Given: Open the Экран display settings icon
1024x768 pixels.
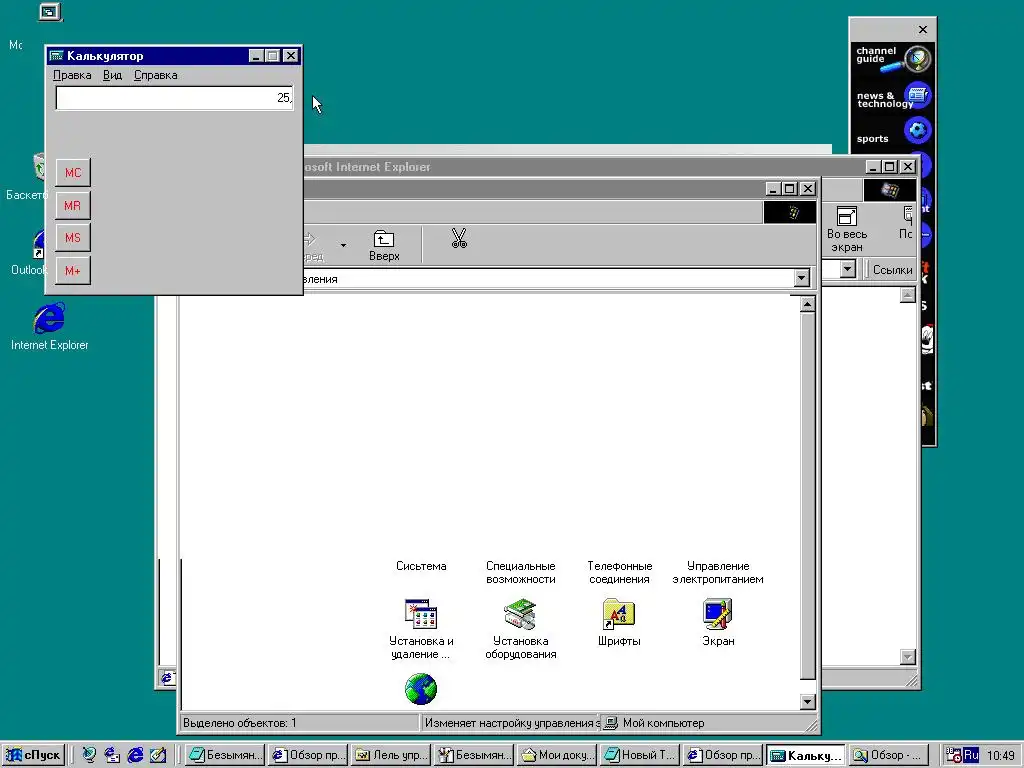Looking at the screenshot, I should [718, 614].
